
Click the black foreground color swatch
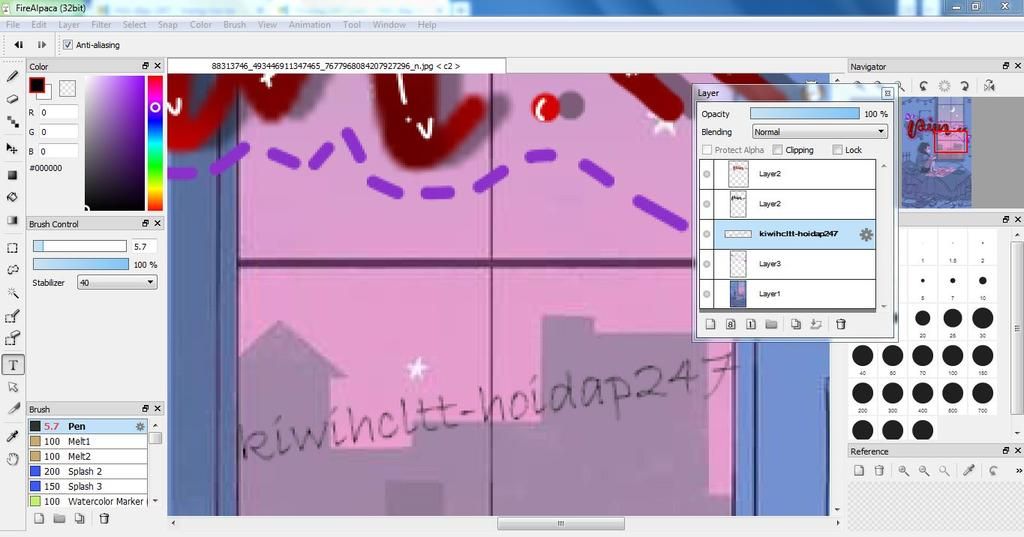(x=37, y=86)
